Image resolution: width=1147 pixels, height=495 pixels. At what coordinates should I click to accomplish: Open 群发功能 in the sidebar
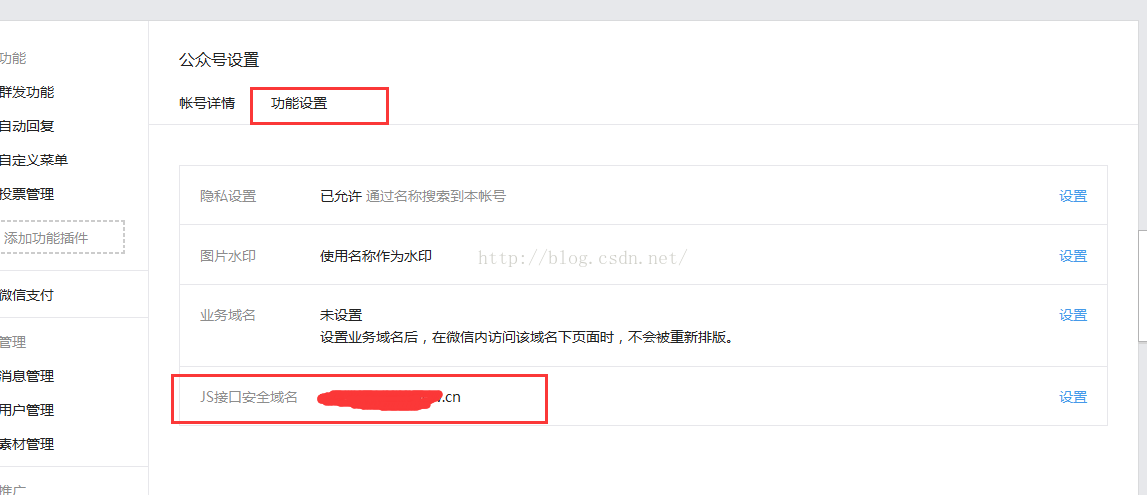click(x=26, y=92)
